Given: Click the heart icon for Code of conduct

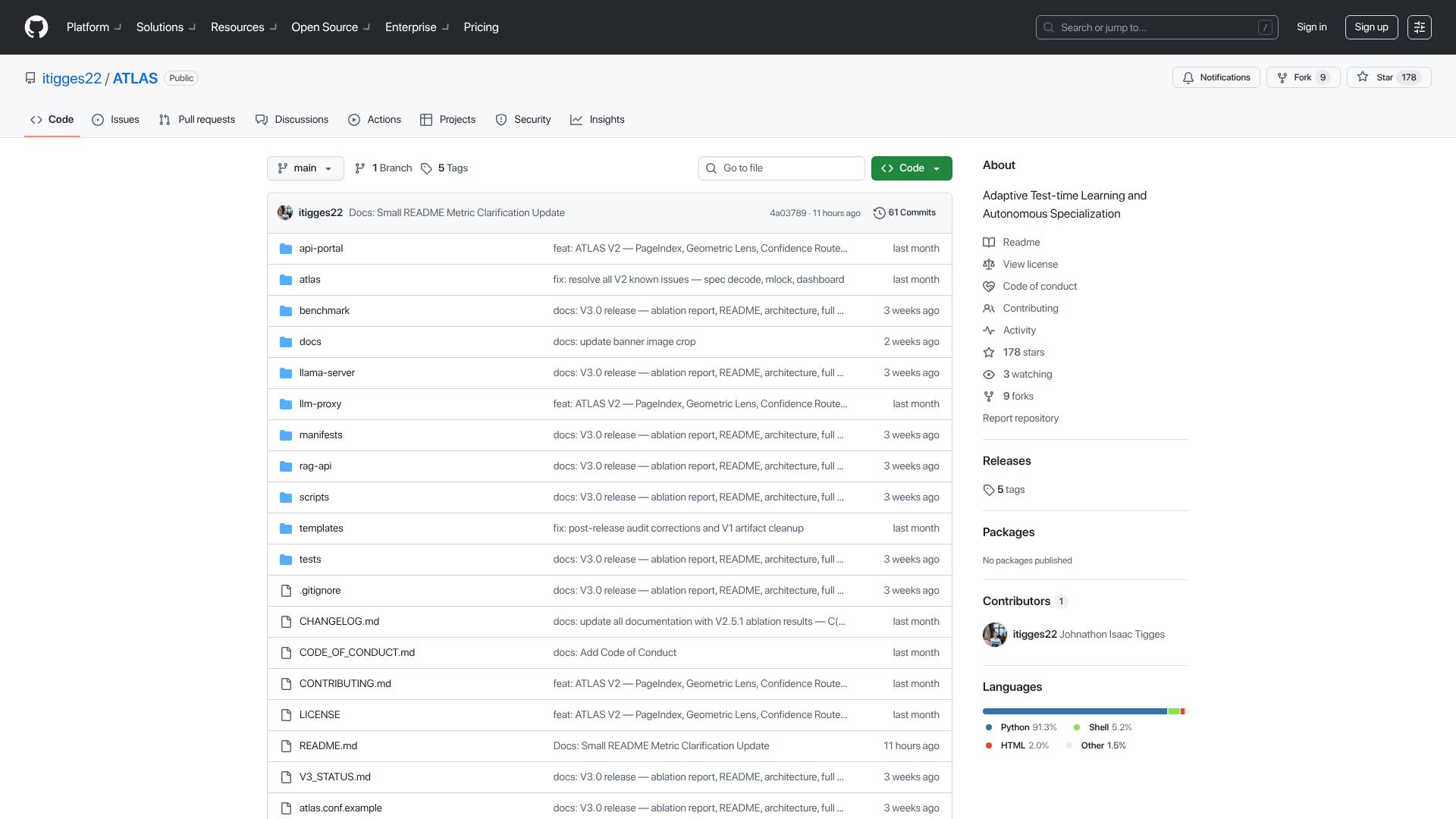Looking at the screenshot, I should [x=989, y=287].
